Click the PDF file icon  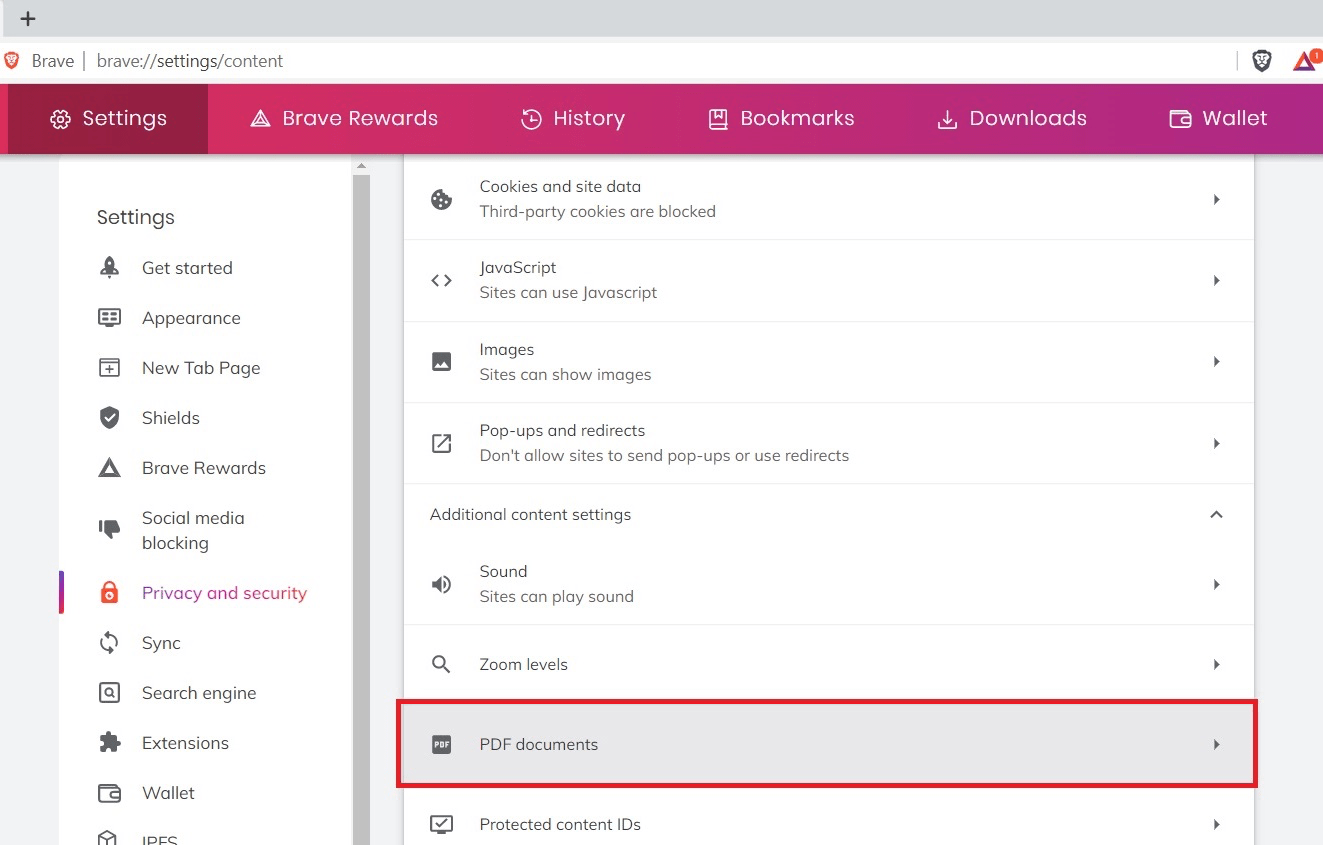point(441,744)
